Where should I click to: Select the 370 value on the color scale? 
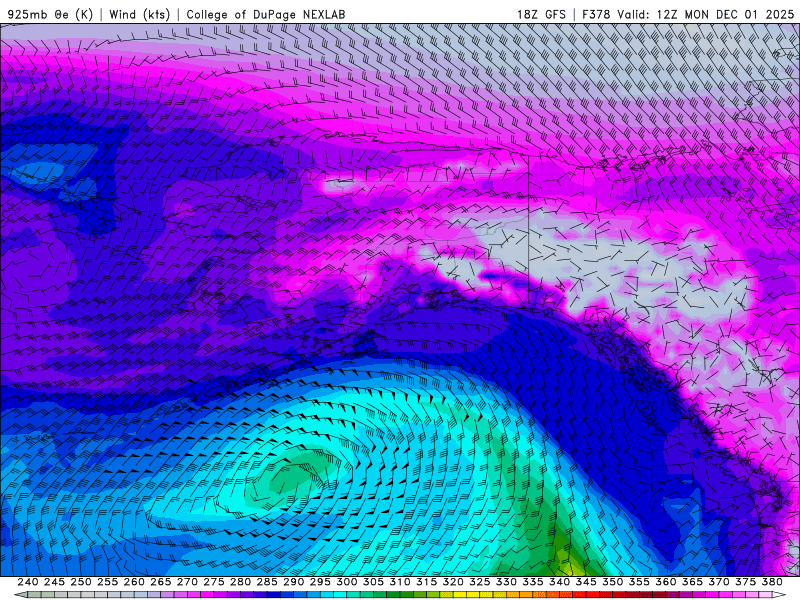(x=718, y=582)
